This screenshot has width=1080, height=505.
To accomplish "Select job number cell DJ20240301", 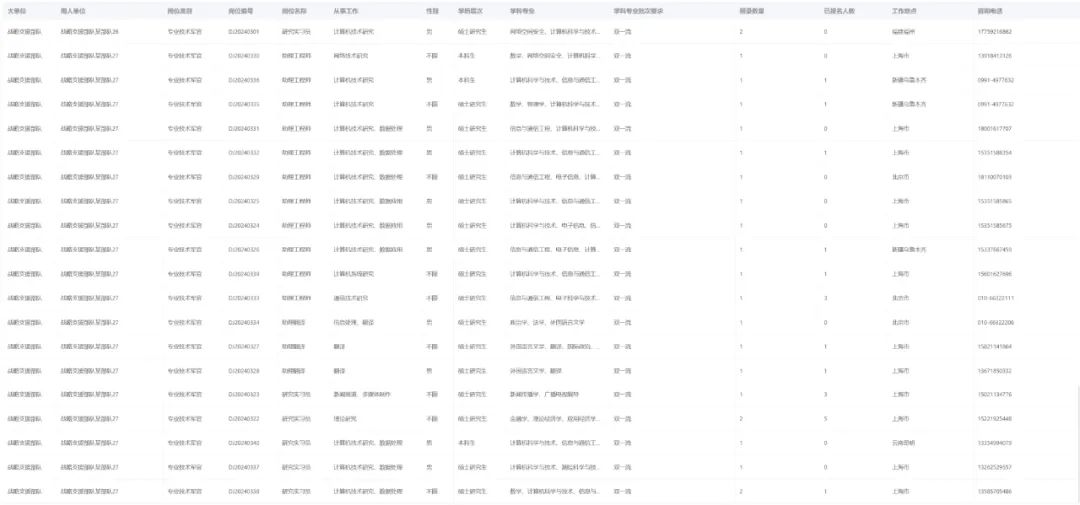I will click(244, 32).
